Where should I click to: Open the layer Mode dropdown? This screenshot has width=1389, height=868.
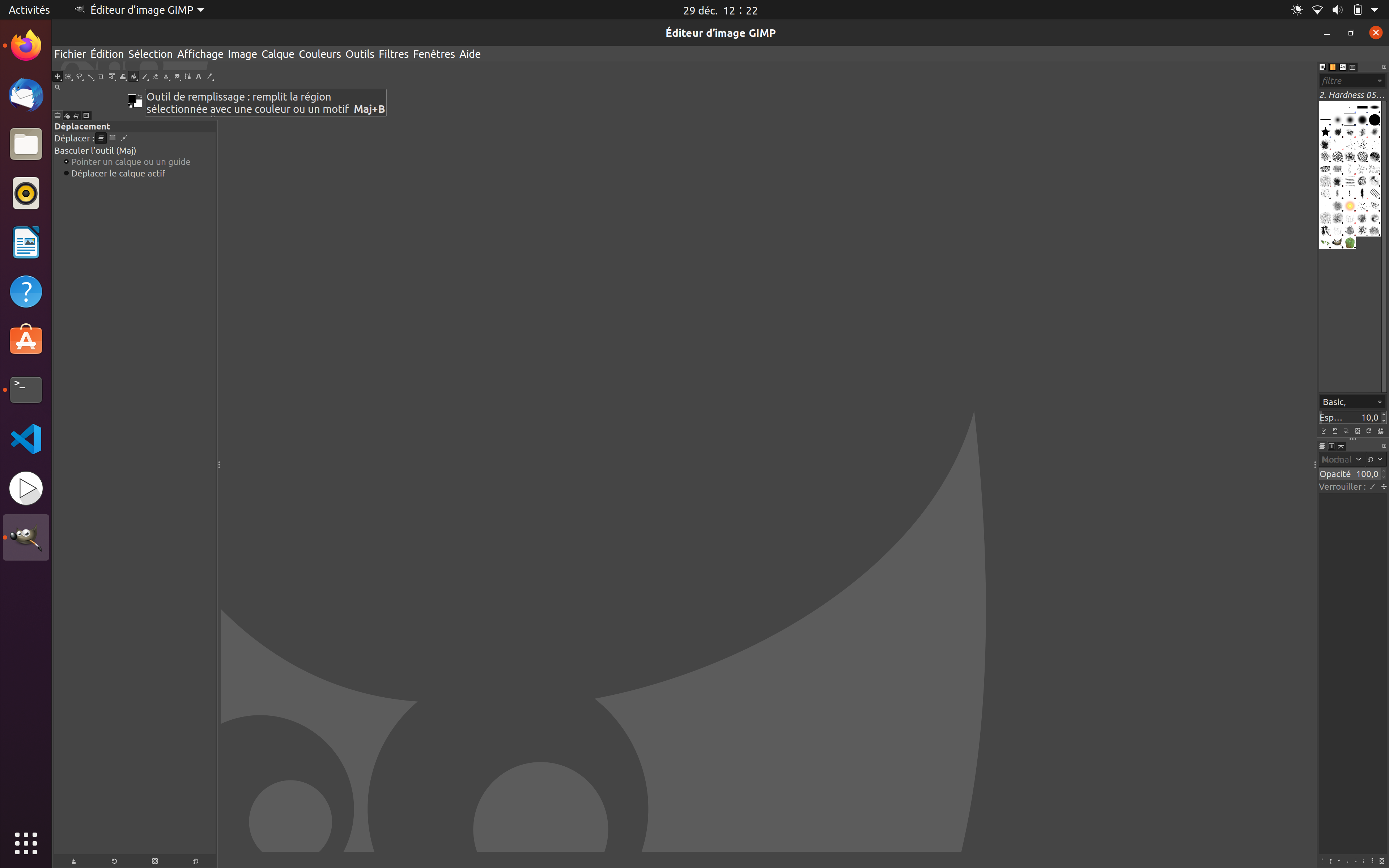1342,459
